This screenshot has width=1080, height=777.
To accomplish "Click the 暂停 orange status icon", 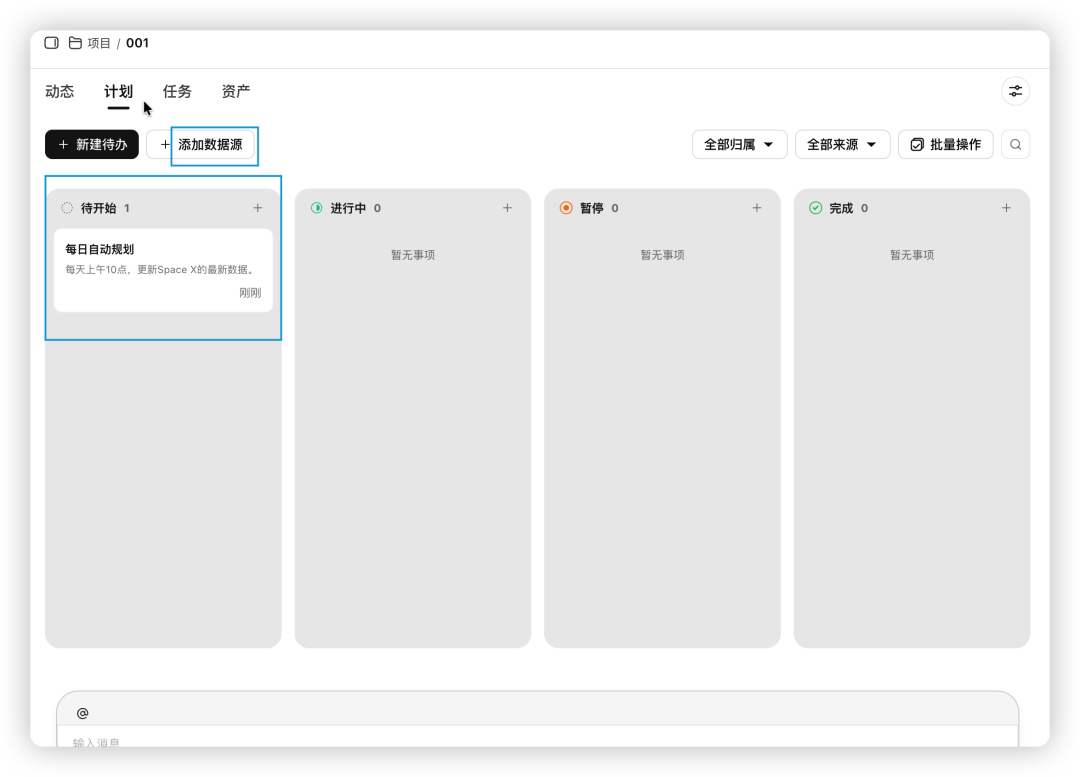I will pos(566,208).
